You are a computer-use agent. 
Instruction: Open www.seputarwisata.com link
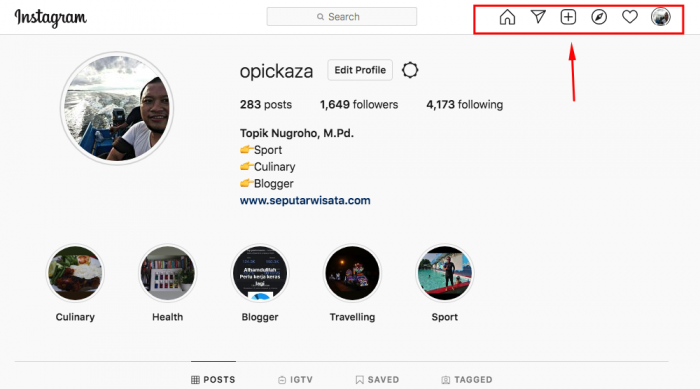305,201
